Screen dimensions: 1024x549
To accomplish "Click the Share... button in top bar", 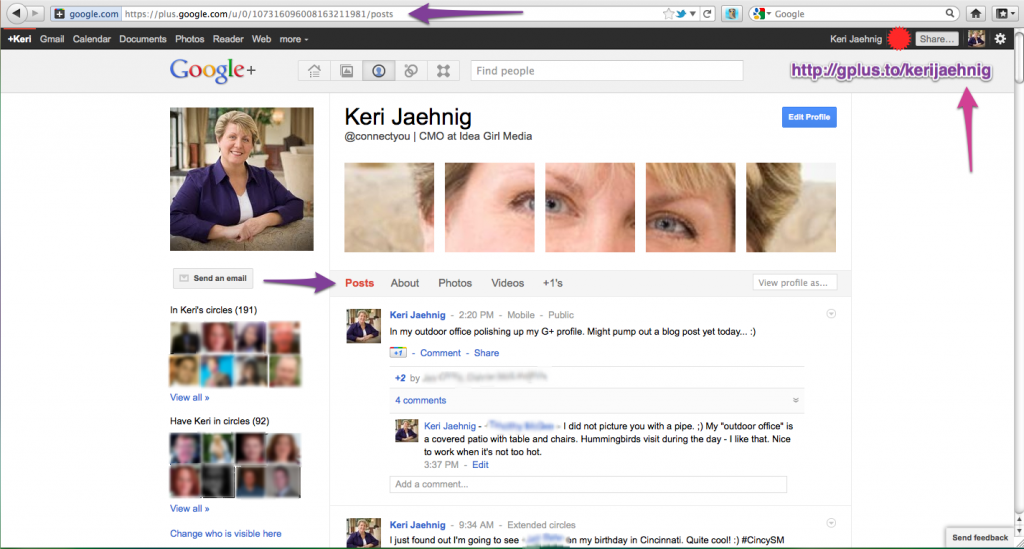I will (x=936, y=39).
